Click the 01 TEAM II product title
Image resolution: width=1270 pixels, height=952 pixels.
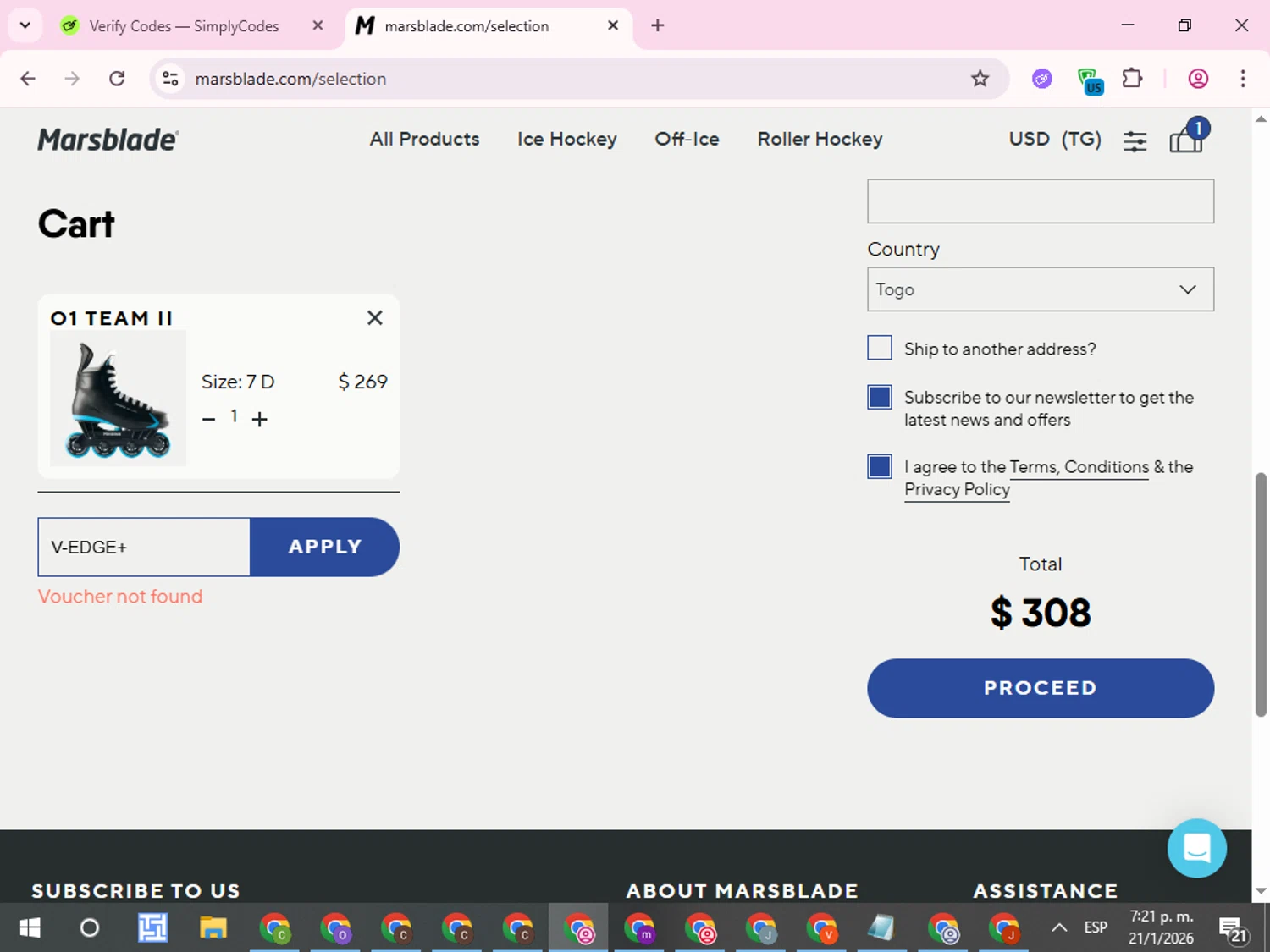tap(112, 318)
